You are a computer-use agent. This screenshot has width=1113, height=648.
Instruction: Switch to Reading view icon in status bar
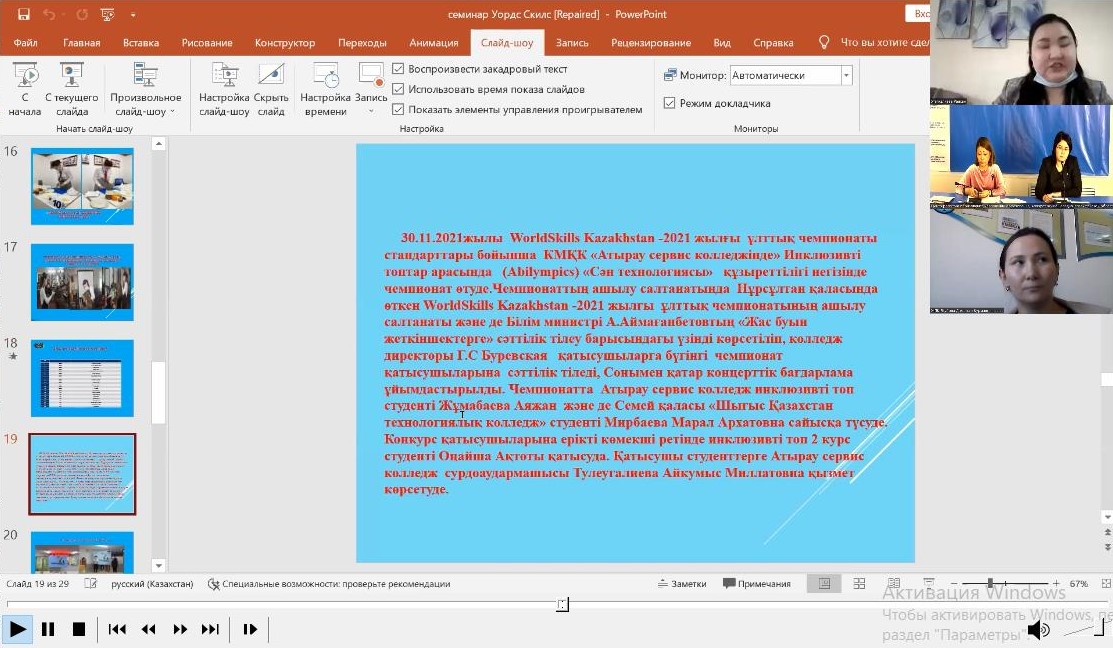(x=894, y=583)
